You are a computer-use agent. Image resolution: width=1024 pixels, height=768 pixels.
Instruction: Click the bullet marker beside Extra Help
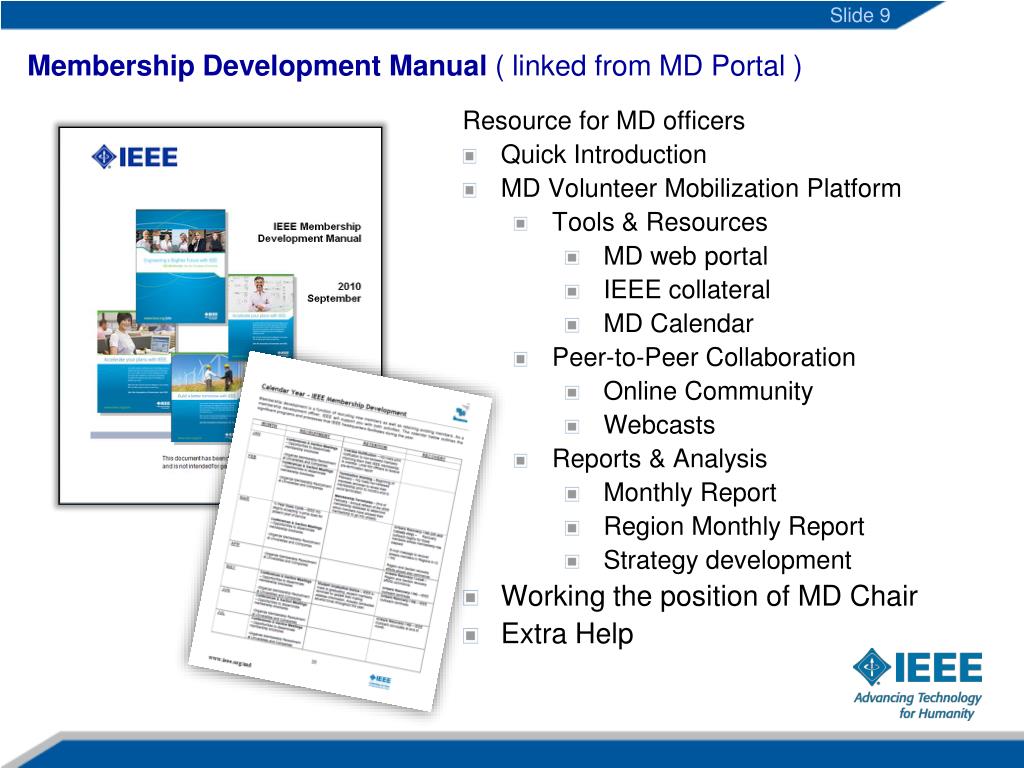coord(470,635)
